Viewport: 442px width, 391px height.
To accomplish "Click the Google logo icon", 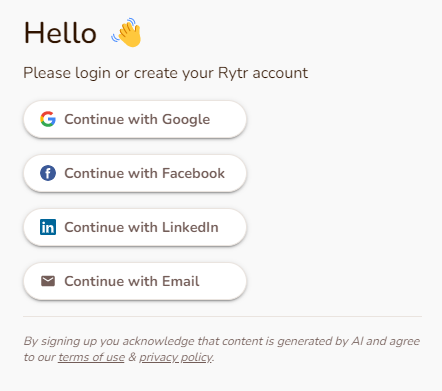I will coord(48,119).
